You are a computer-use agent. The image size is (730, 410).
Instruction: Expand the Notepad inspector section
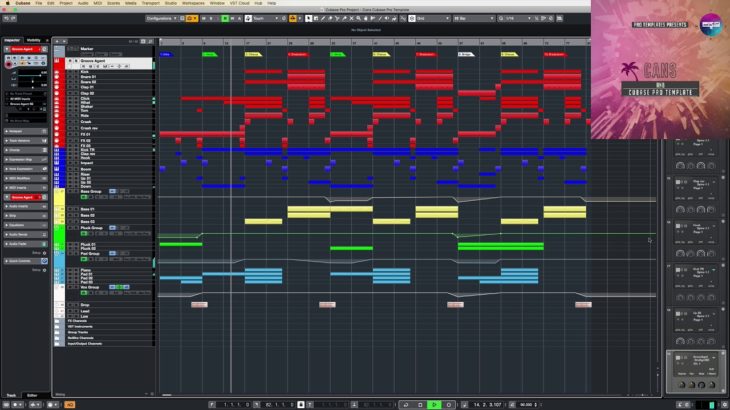[26, 131]
